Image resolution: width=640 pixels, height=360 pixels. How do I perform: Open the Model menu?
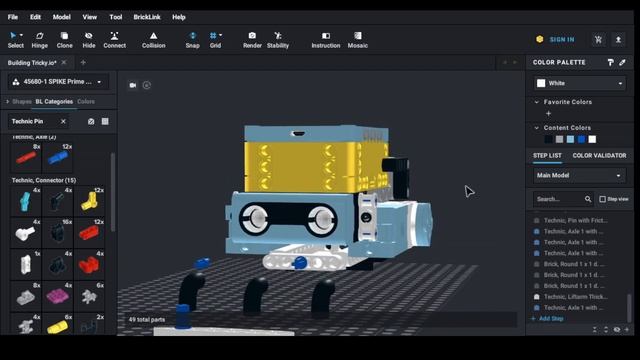[x=61, y=17]
